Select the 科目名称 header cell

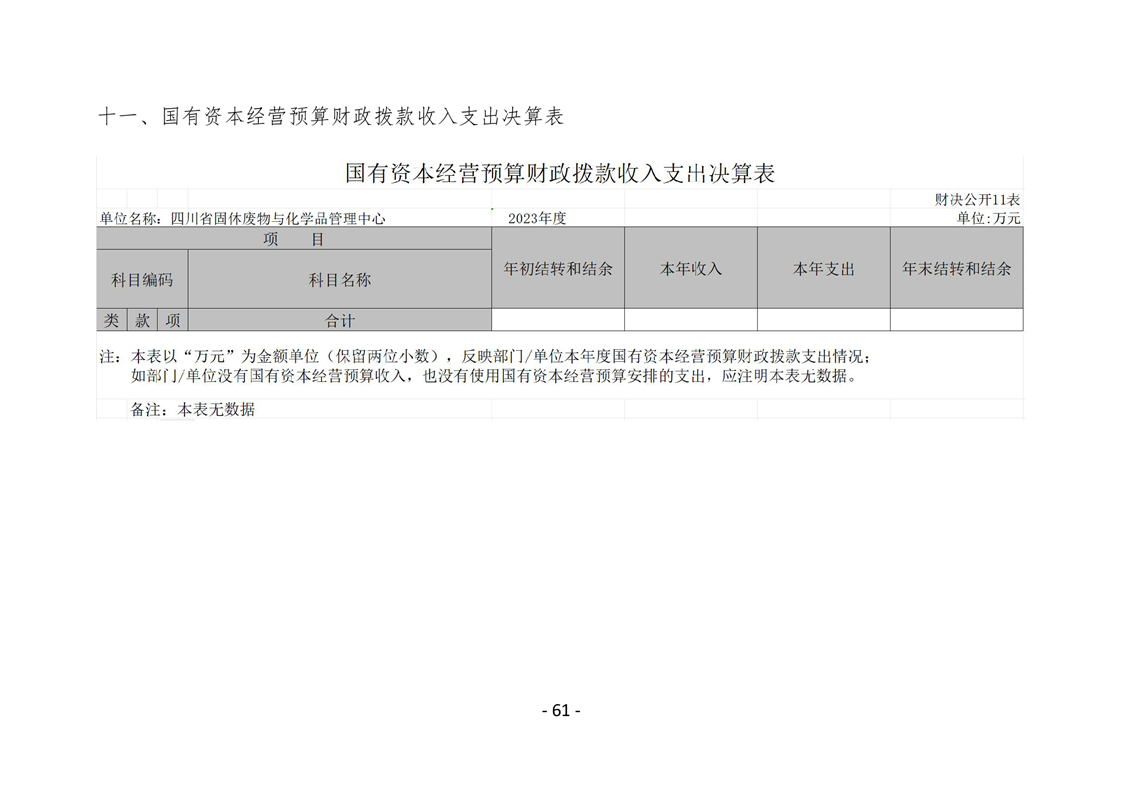(x=340, y=279)
